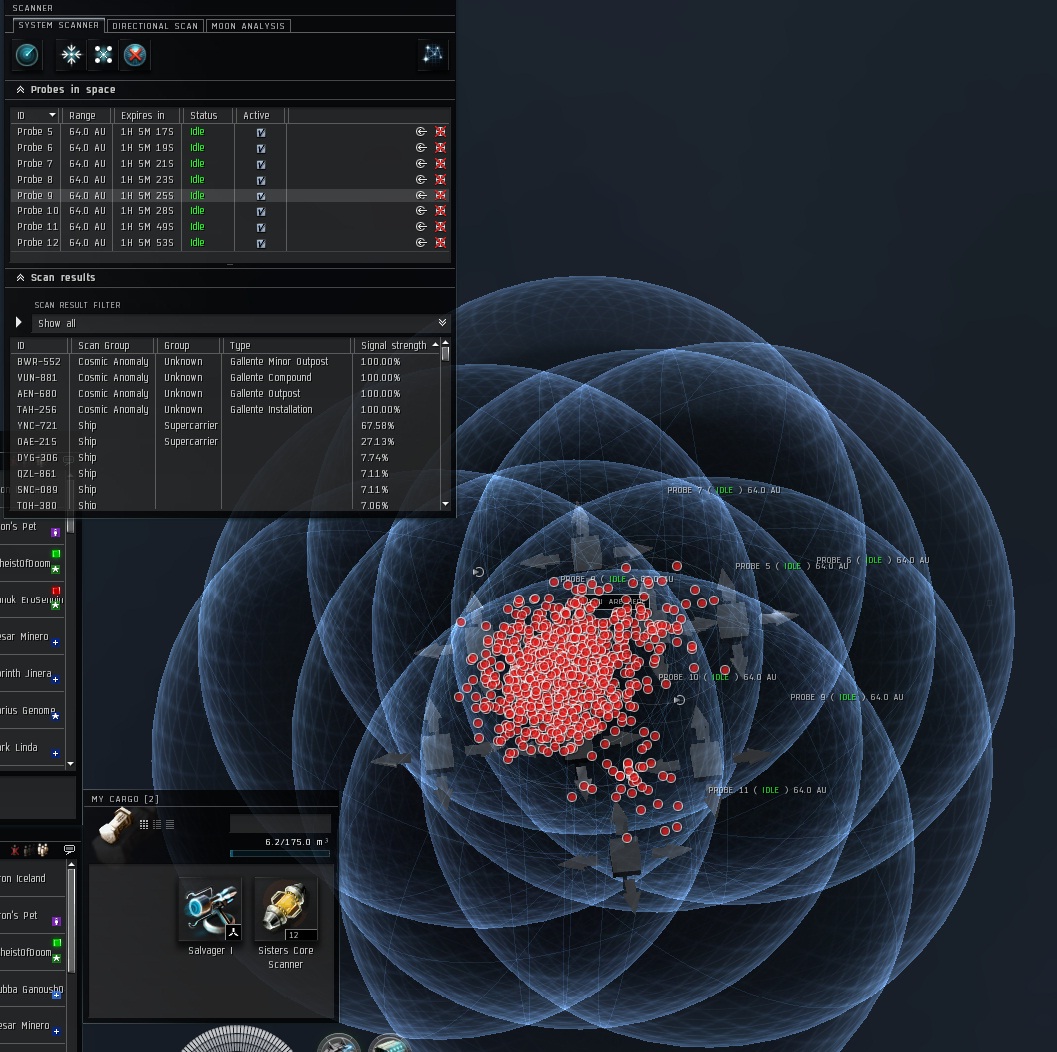Recover Probe 7 using its arrow icon
The image size is (1057, 1052).
(421, 164)
